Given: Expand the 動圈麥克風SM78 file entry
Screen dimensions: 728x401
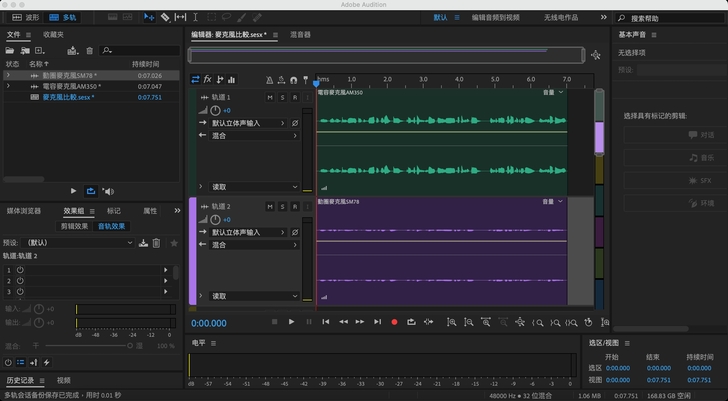Looking at the screenshot, I should tap(9, 76).
